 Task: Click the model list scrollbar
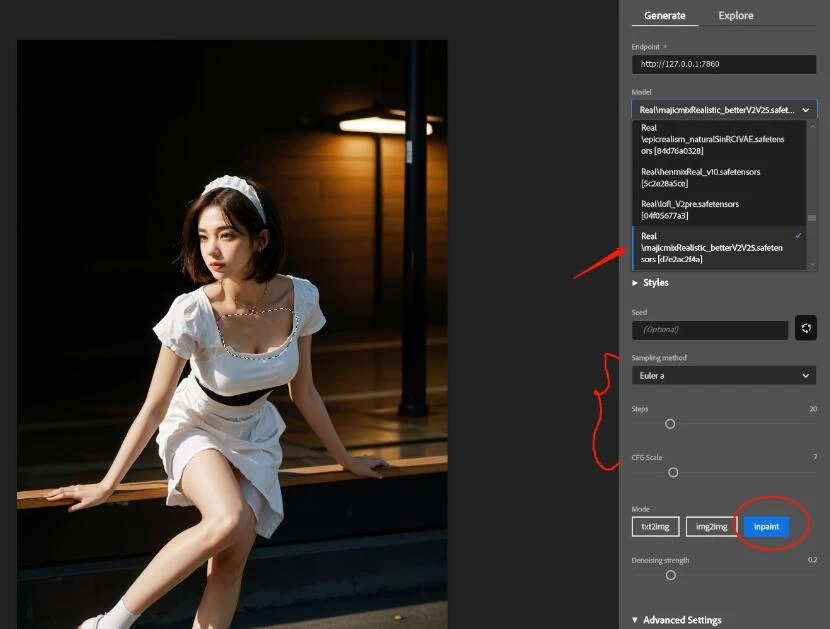(812, 216)
